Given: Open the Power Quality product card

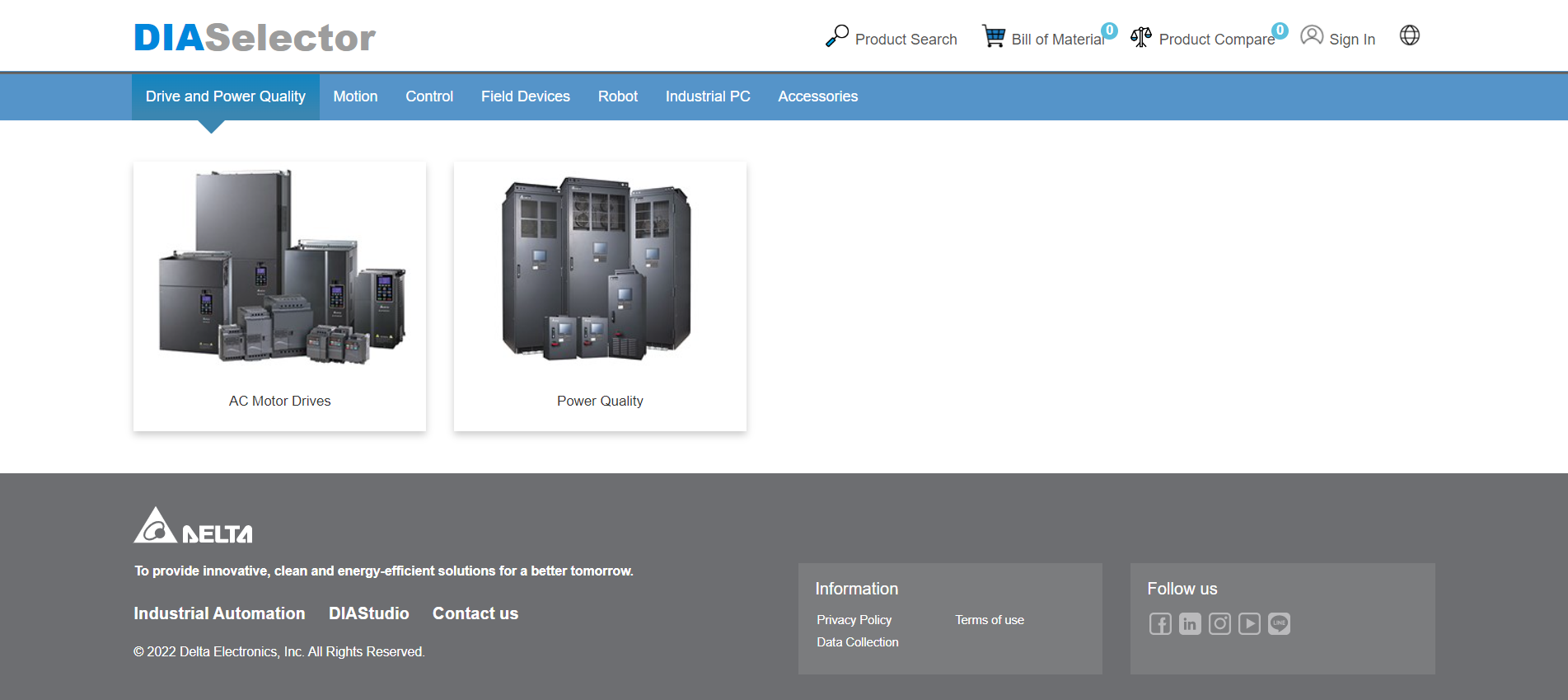Looking at the screenshot, I should click(600, 295).
